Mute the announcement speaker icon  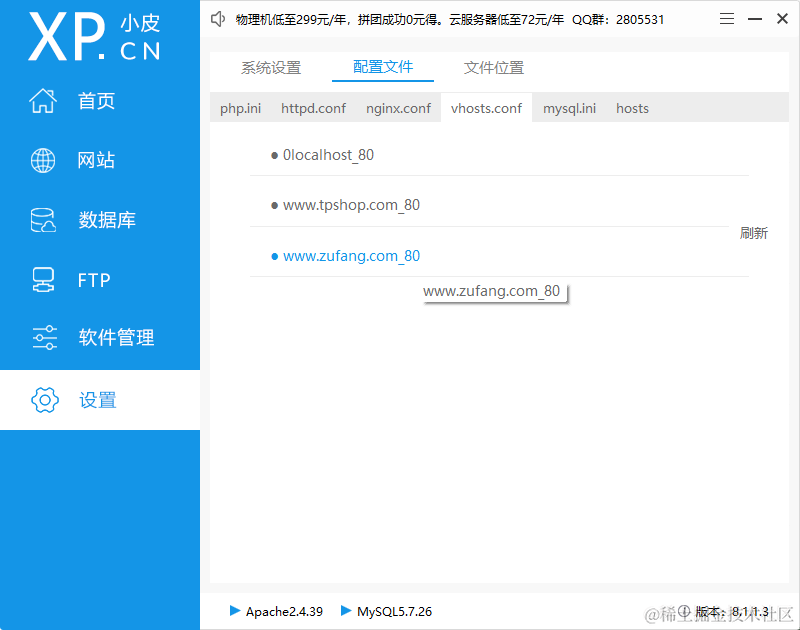(x=218, y=18)
